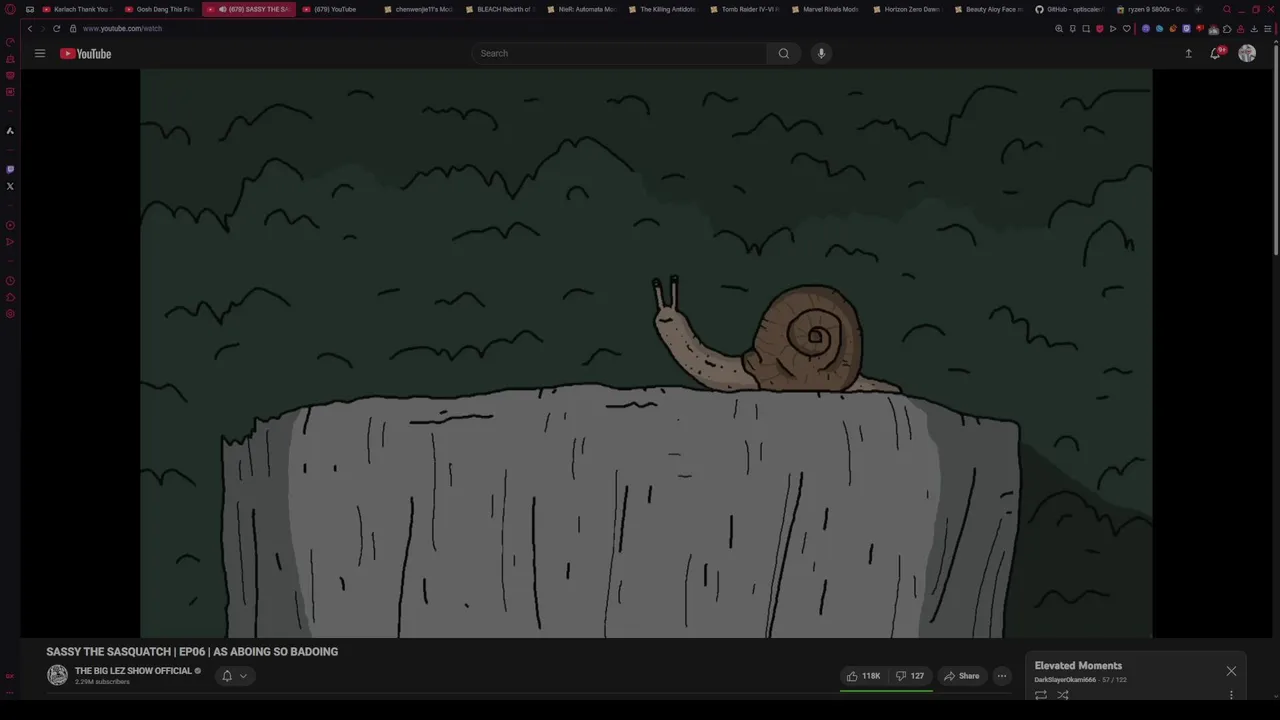The image size is (1280, 720).
Task: Toggle playlist shuffle icon
Action: 1062,694
